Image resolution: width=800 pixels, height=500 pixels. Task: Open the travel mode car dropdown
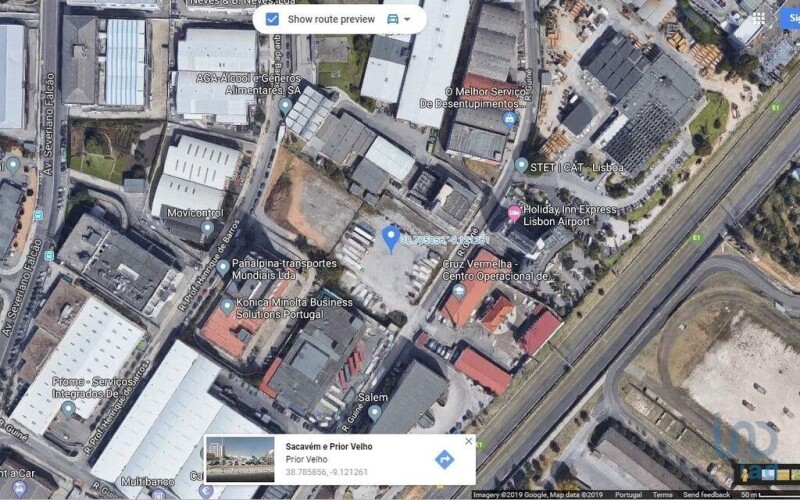pyautogui.click(x=398, y=19)
